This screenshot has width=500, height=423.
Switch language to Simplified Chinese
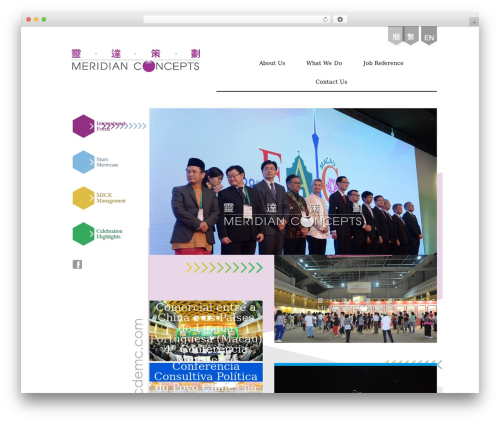point(396,36)
